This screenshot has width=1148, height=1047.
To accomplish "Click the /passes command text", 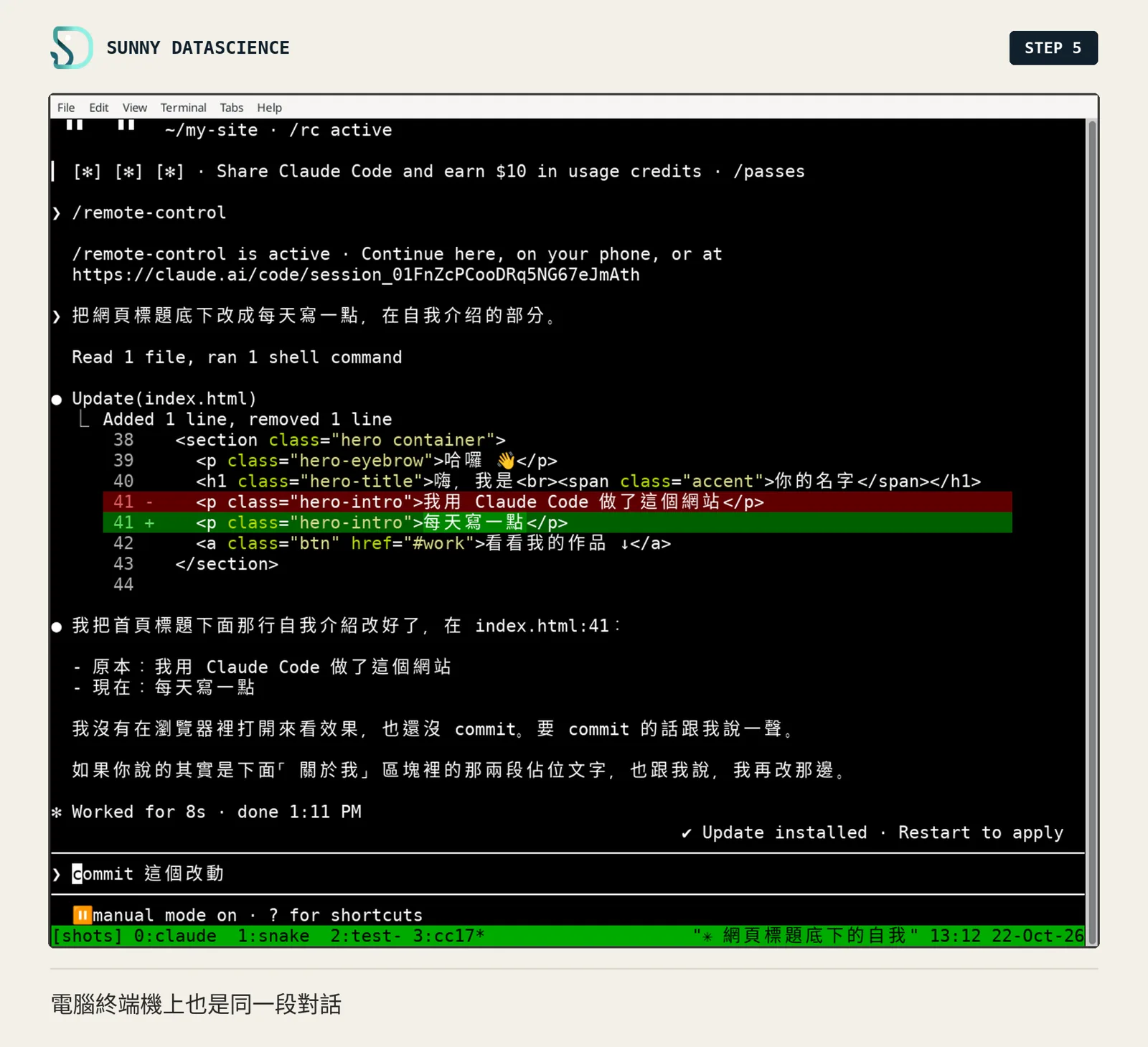I will 769,172.
